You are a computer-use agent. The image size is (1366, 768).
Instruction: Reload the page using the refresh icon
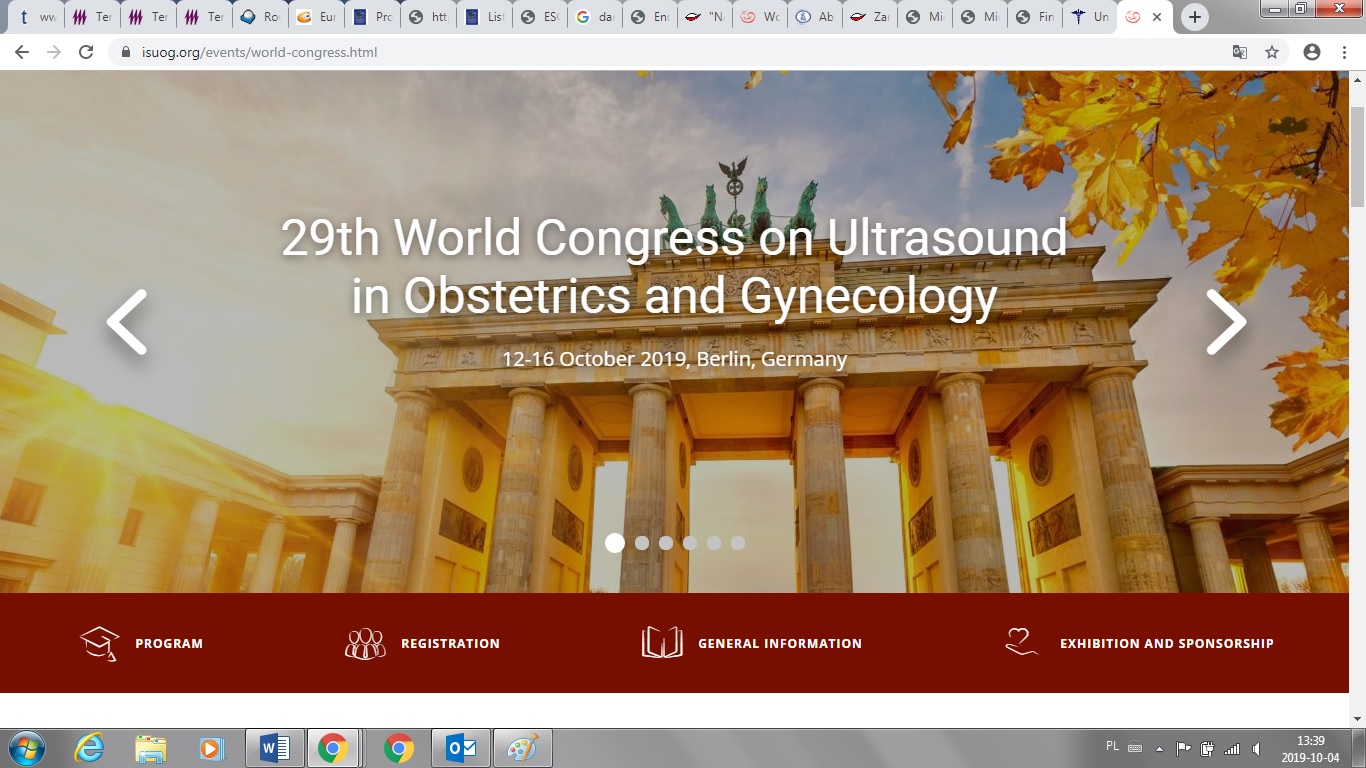[x=86, y=52]
